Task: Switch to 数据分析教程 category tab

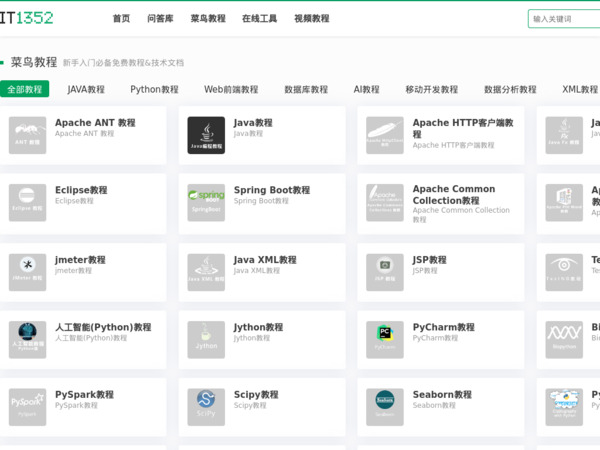Action: pos(510,90)
